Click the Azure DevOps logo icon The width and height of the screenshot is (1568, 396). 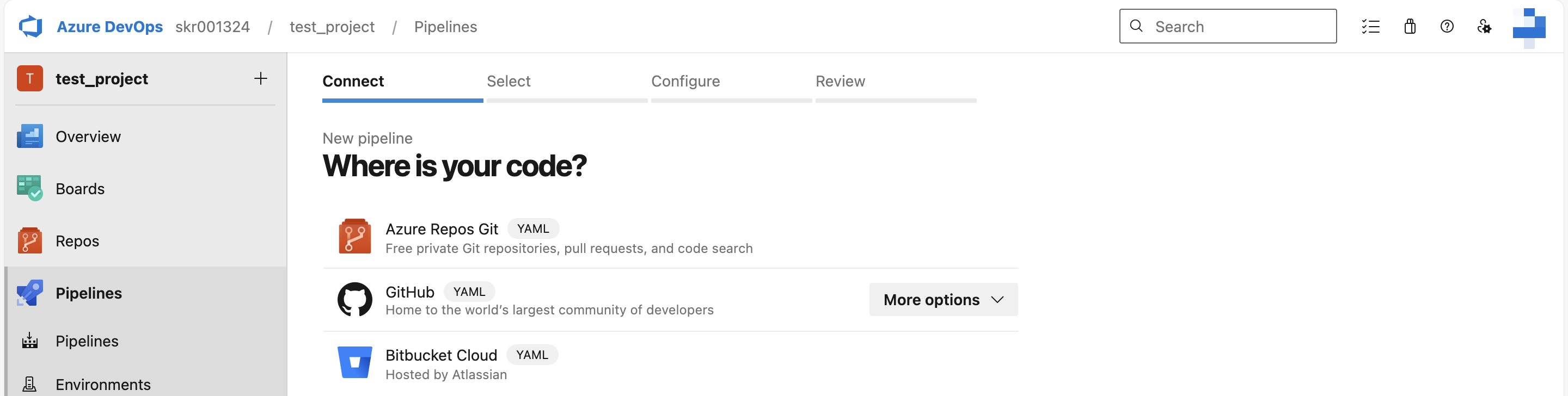tap(30, 27)
